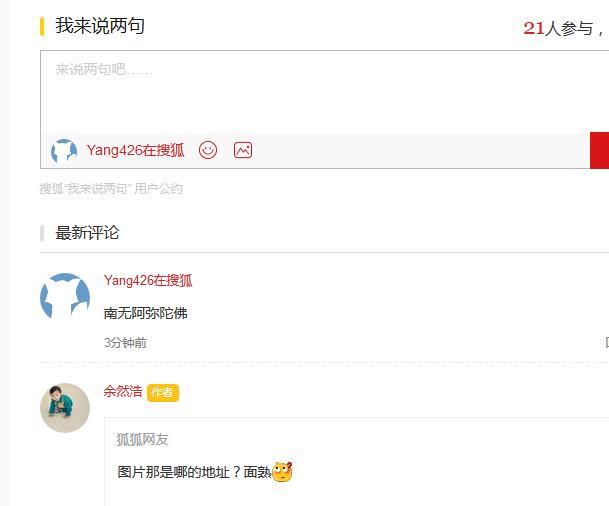Click quoted comment 图片那是哪的地址？面熟
This screenshot has height=506, width=609.
click(194, 472)
